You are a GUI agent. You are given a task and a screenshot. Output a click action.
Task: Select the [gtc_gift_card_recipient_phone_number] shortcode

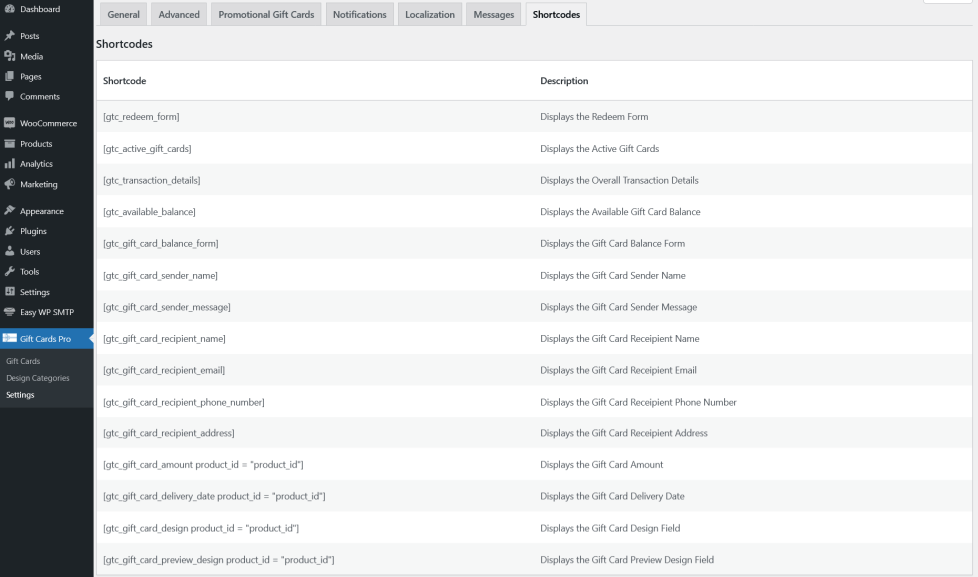coord(183,402)
